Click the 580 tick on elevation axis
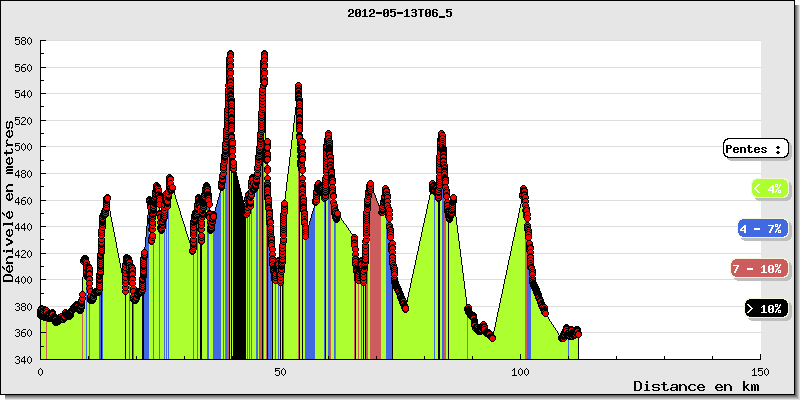The width and height of the screenshot is (800, 400). [x=23, y=42]
